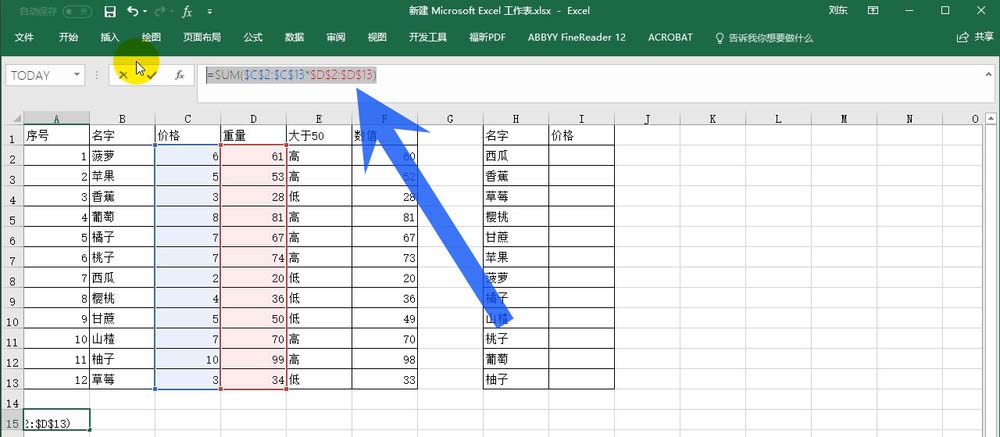
Task: Switch to the 审阅 ribbon tab
Action: coord(335,38)
